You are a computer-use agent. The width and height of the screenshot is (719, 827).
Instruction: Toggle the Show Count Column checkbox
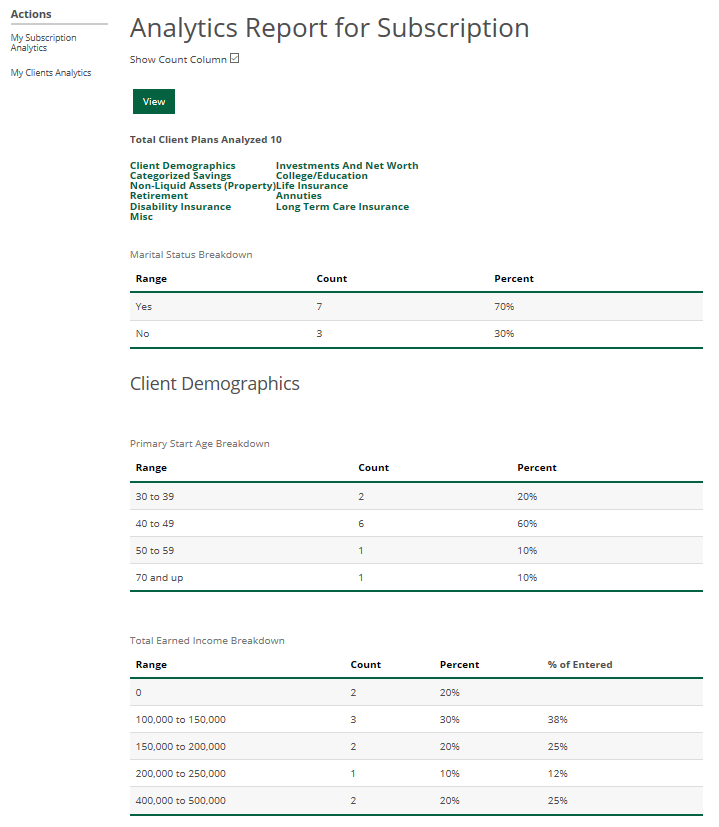click(x=235, y=58)
